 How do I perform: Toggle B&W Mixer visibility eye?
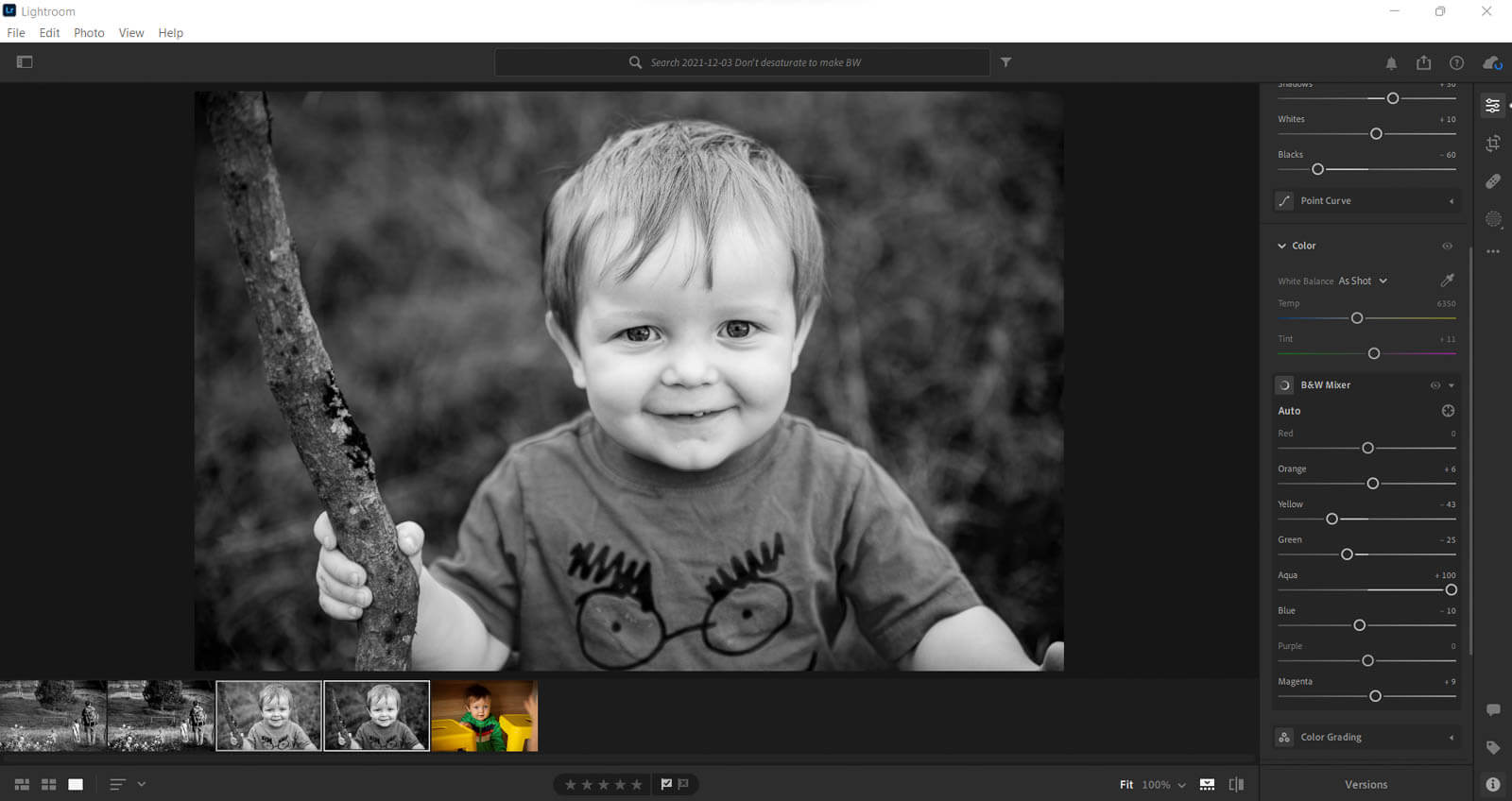point(1435,385)
